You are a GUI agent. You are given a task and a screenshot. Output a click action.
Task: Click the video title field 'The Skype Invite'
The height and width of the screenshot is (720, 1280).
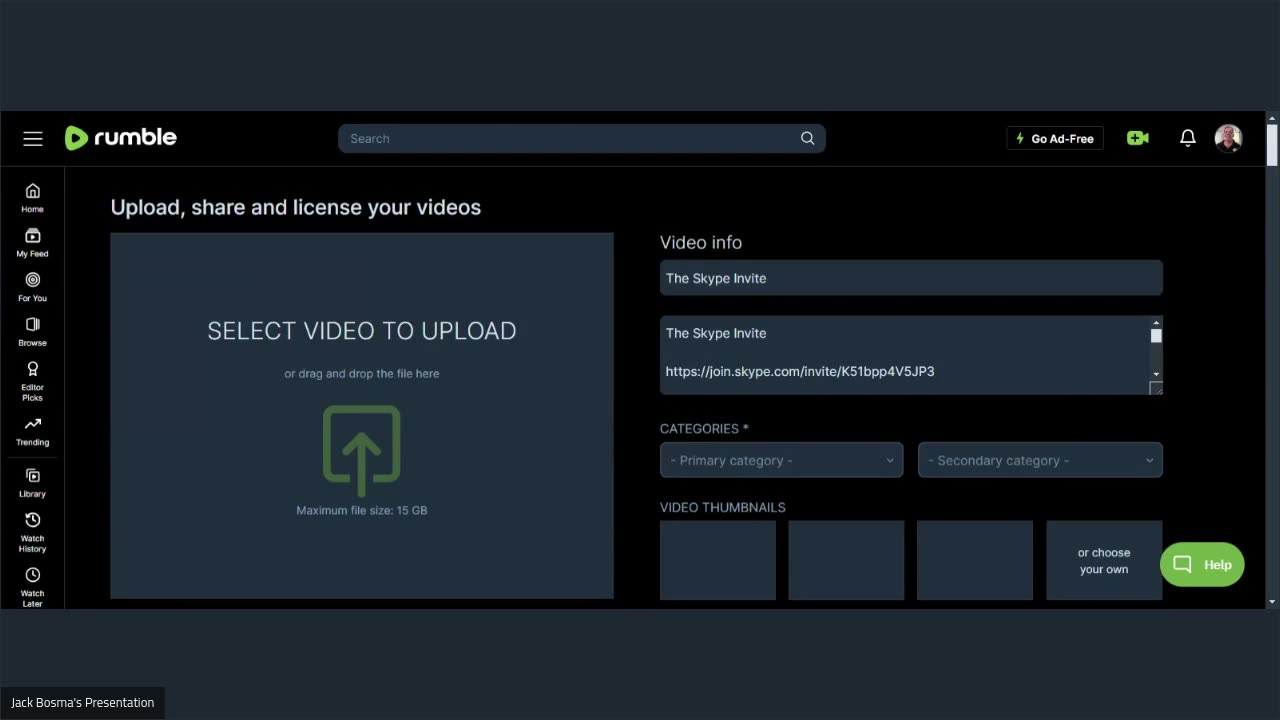(911, 278)
